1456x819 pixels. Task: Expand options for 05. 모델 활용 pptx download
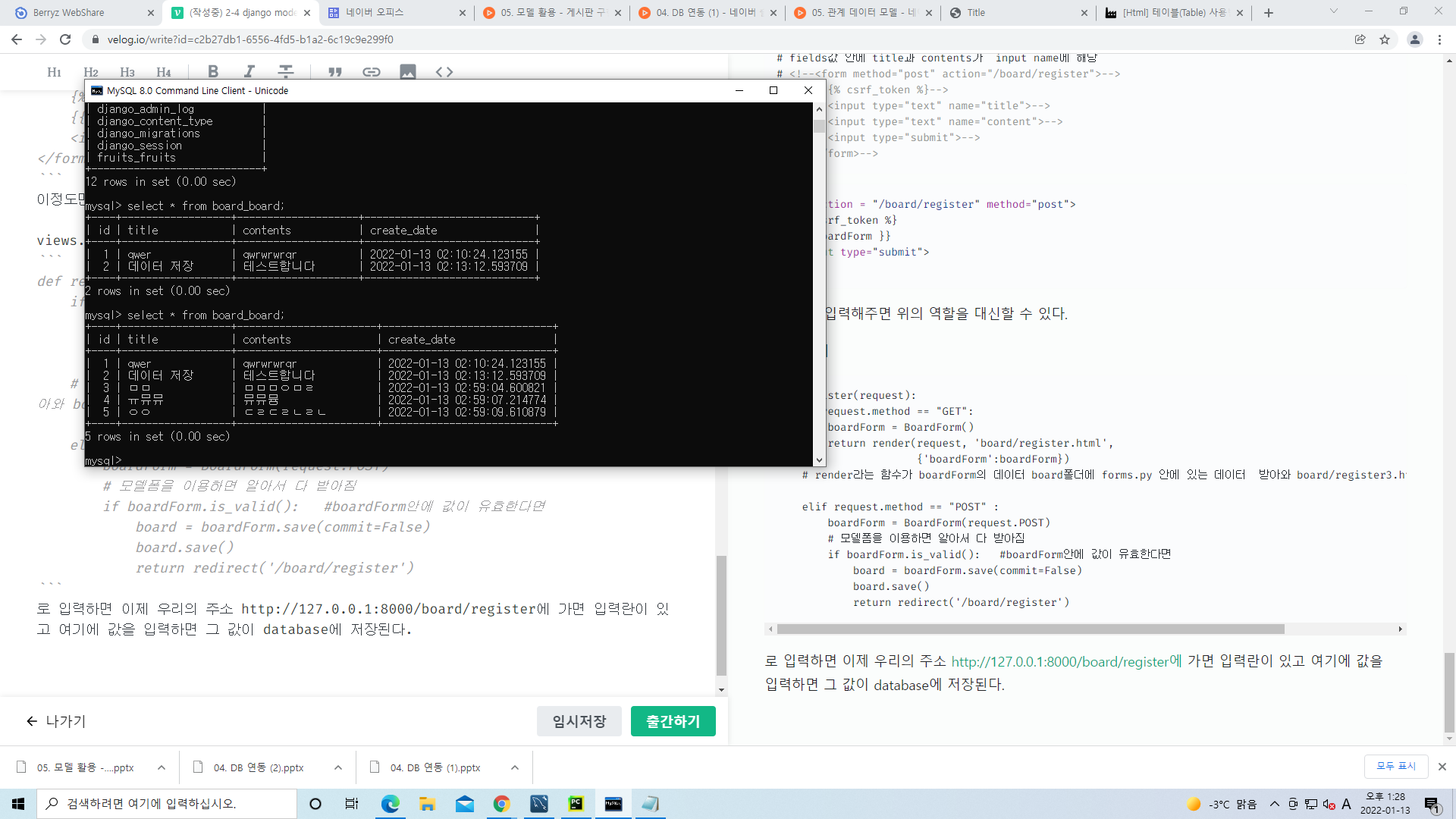coord(162,767)
